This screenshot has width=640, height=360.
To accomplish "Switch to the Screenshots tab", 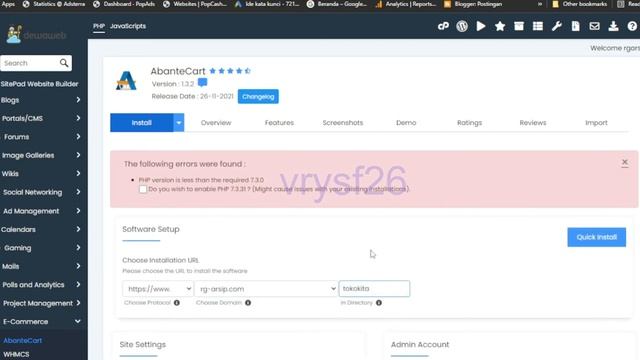I will [343, 122].
